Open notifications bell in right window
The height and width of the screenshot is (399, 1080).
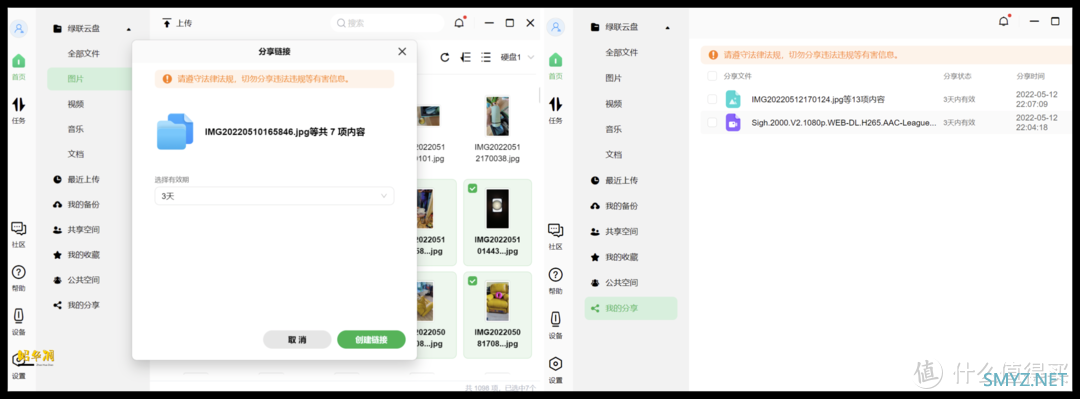click(x=1004, y=21)
